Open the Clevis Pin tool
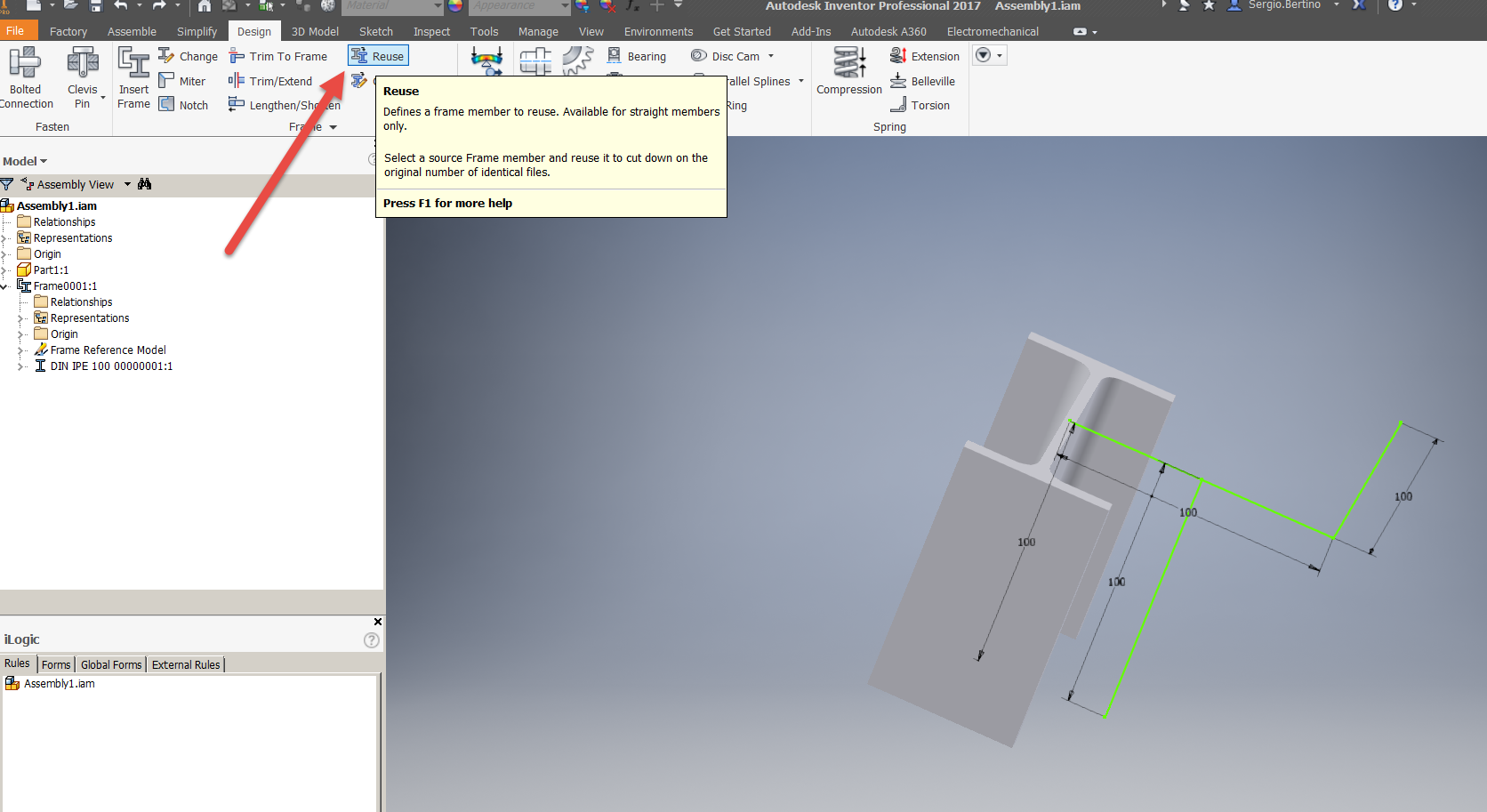The height and width of the screenshot is (812, 1487). pyautogui.click(x=82, y=76)
